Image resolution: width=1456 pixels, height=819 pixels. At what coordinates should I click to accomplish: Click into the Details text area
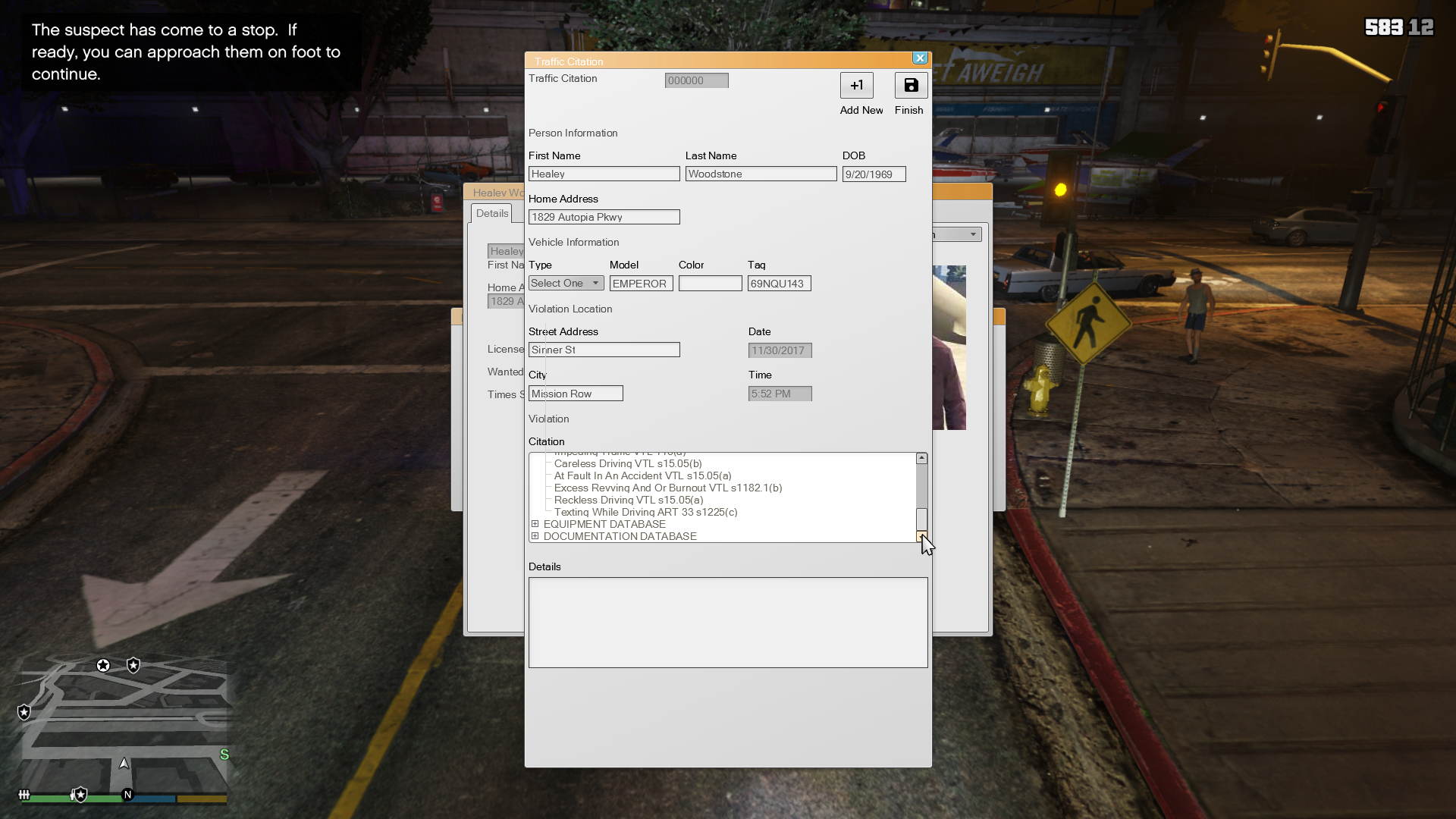[727, 623]
